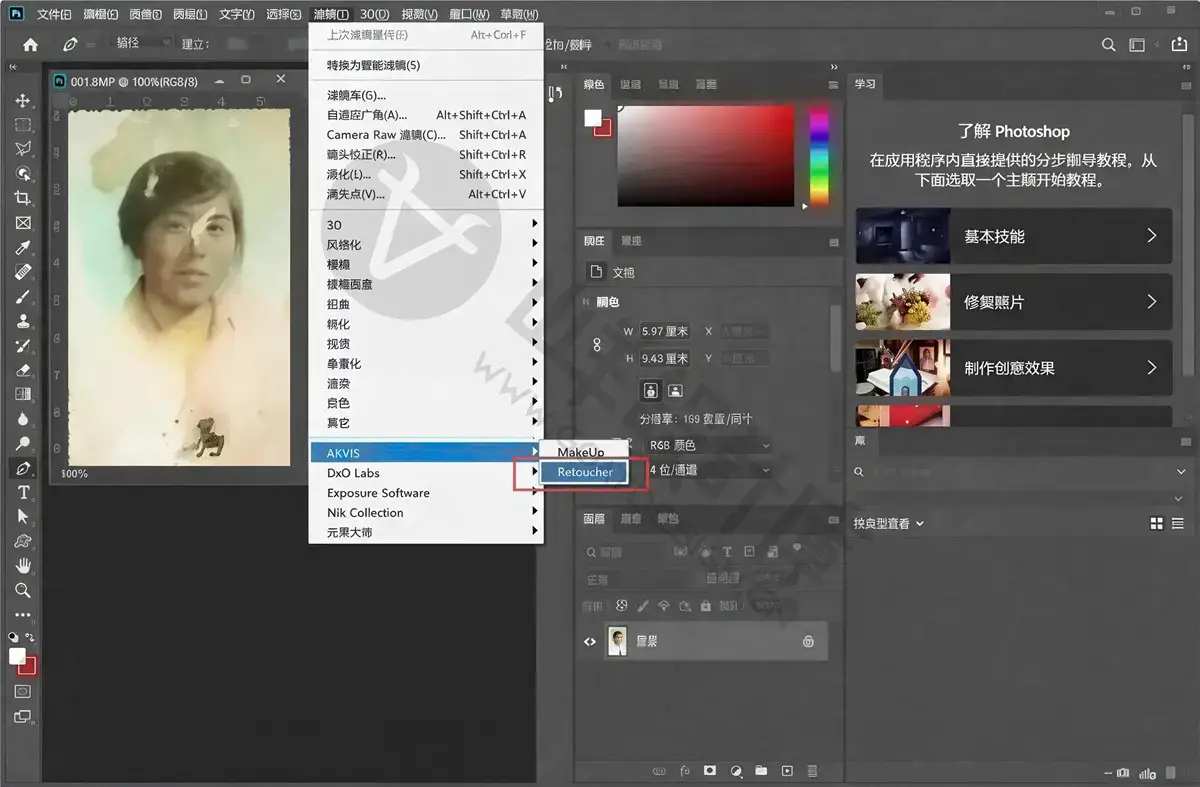Click the Delete layer trash icon

pyautogui.click(x=812, y=771)
